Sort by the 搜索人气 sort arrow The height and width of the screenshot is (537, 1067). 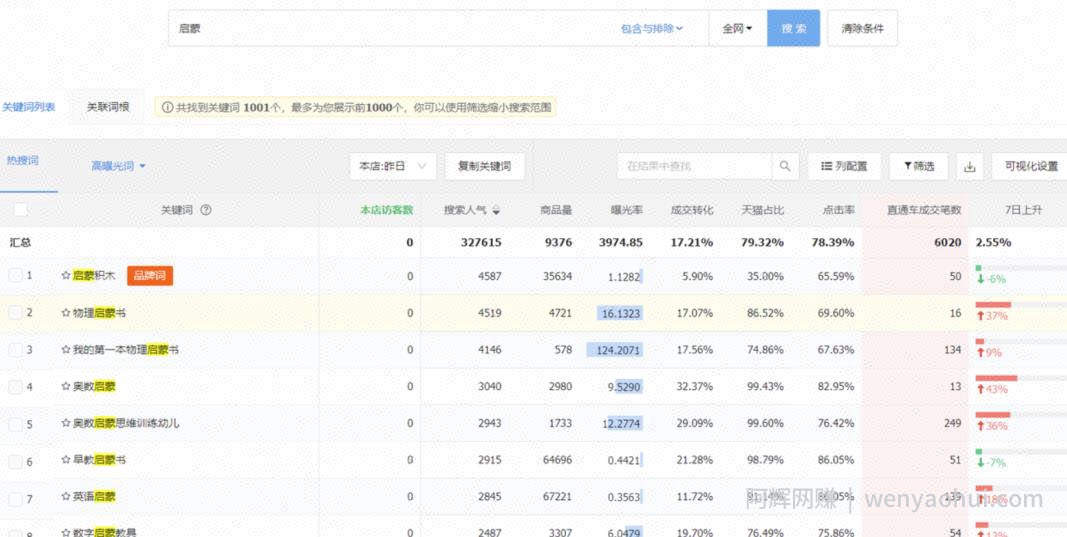496,211
